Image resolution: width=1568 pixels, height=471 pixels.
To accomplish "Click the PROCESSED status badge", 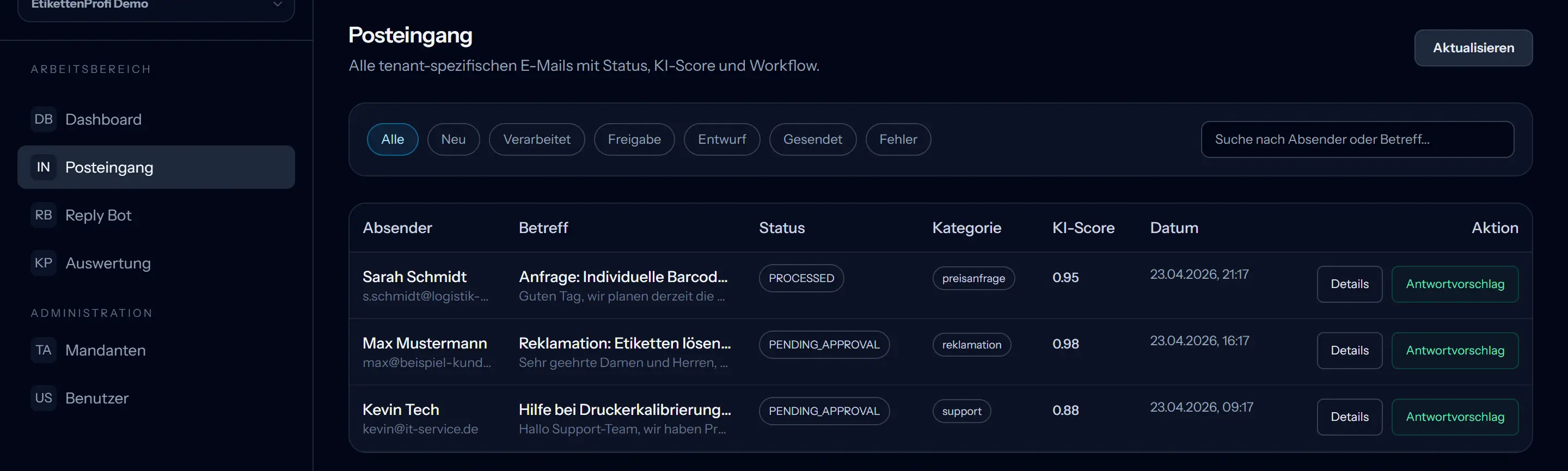I will tap(801, 278).
